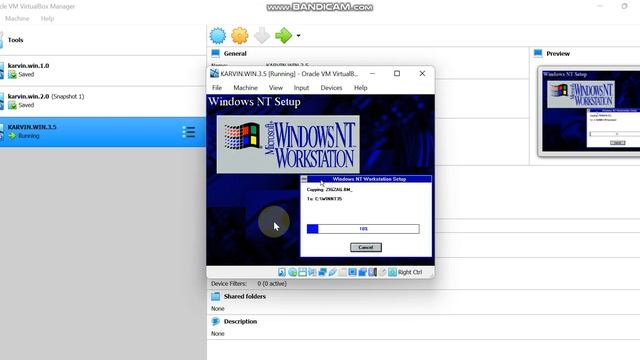Viewport: 640px width, 360px height.
Task: Open the Help menu in VirtualBox Manager
Action: (x=47, y=18)
